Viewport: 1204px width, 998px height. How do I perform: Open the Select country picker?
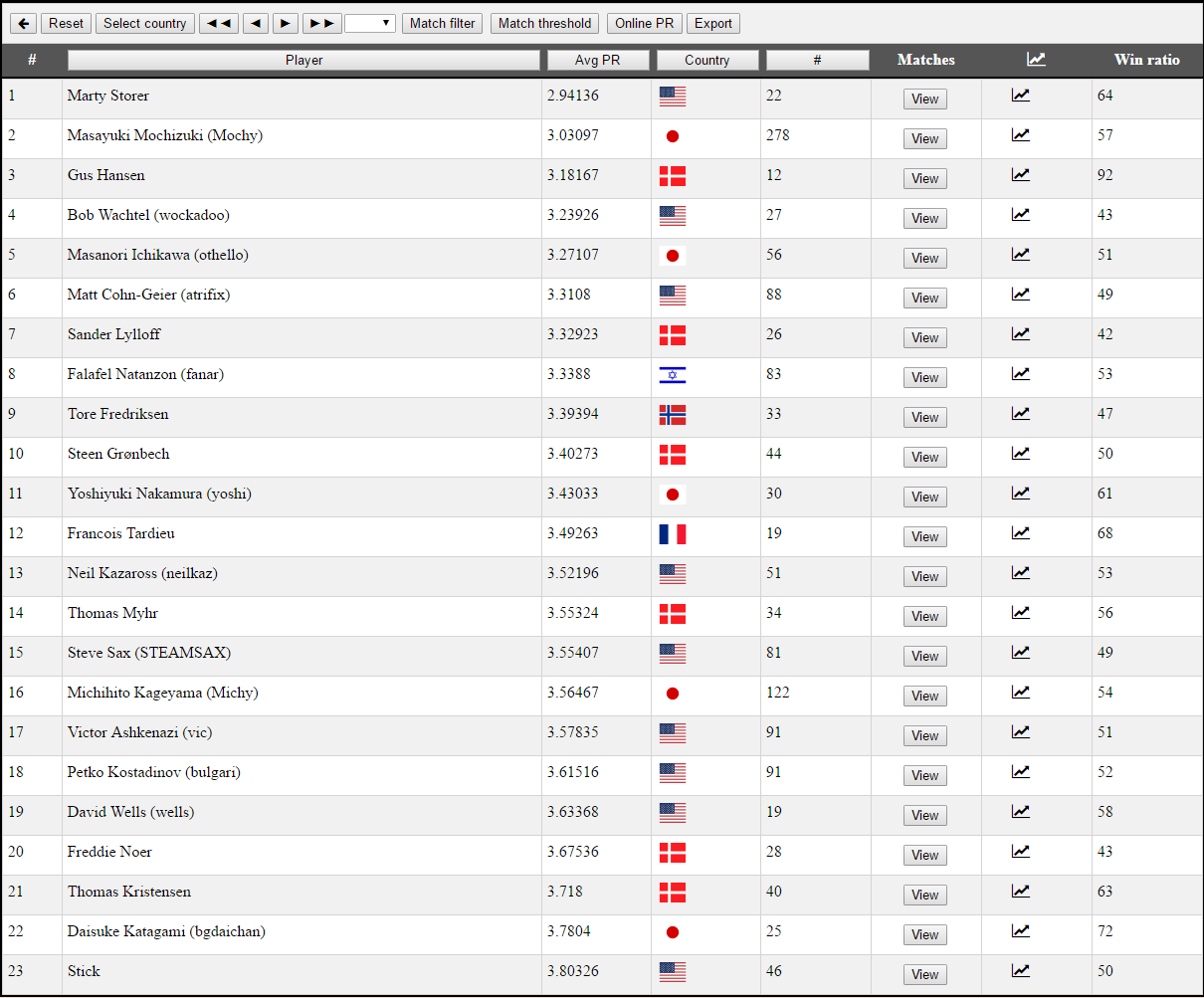point(144,23)
